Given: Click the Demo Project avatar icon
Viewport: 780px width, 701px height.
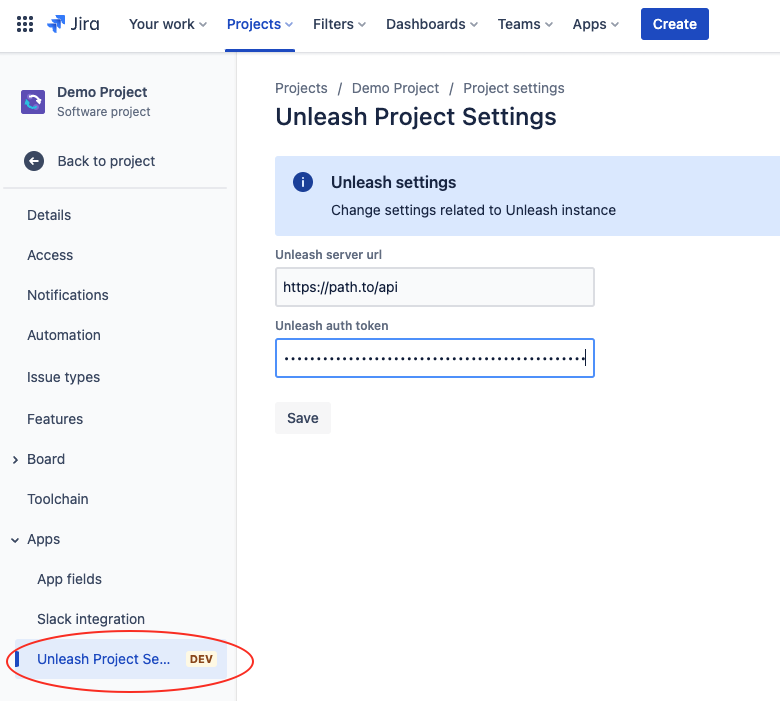Looking at the screenshot, I should [x=33, y=102].
